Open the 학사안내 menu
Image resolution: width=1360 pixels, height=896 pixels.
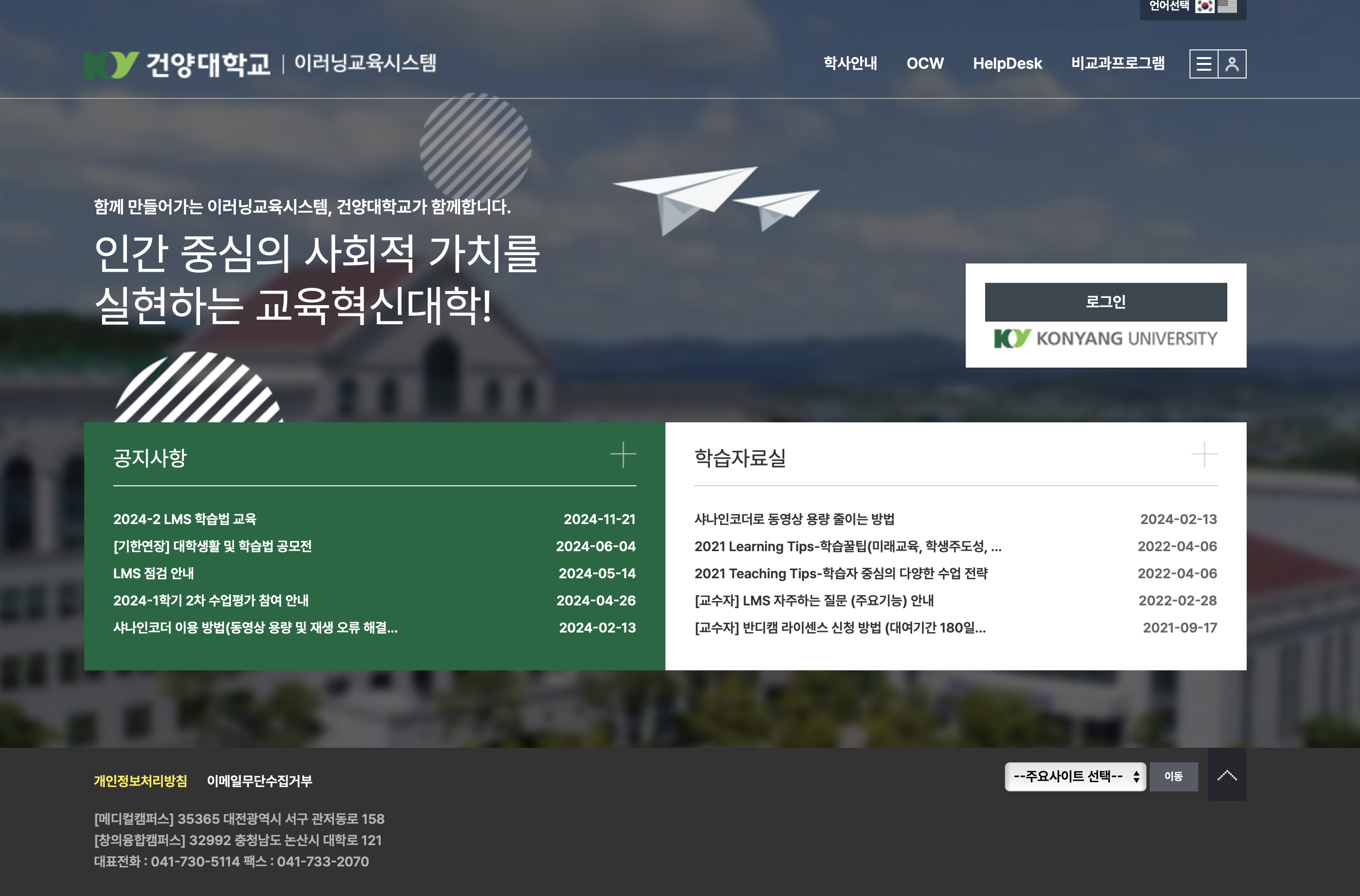[x=850, y=63]
